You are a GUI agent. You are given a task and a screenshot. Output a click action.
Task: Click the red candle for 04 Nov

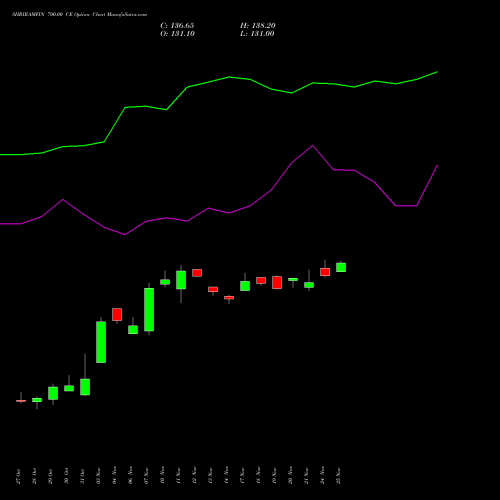(117, 315)
